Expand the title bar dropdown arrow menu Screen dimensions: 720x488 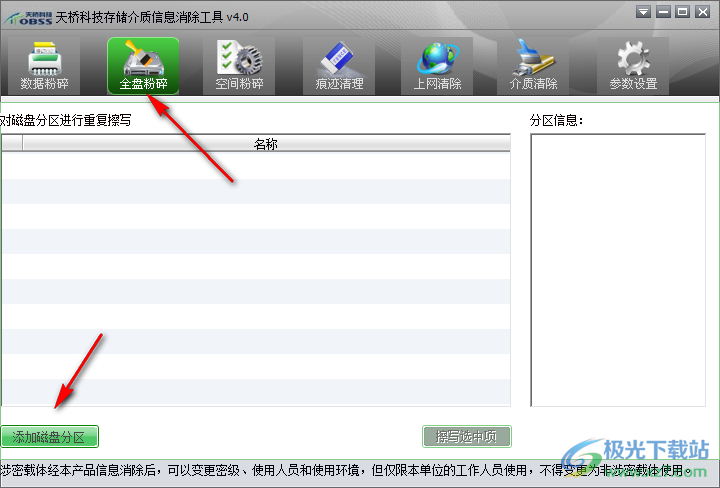coord(645,13)
